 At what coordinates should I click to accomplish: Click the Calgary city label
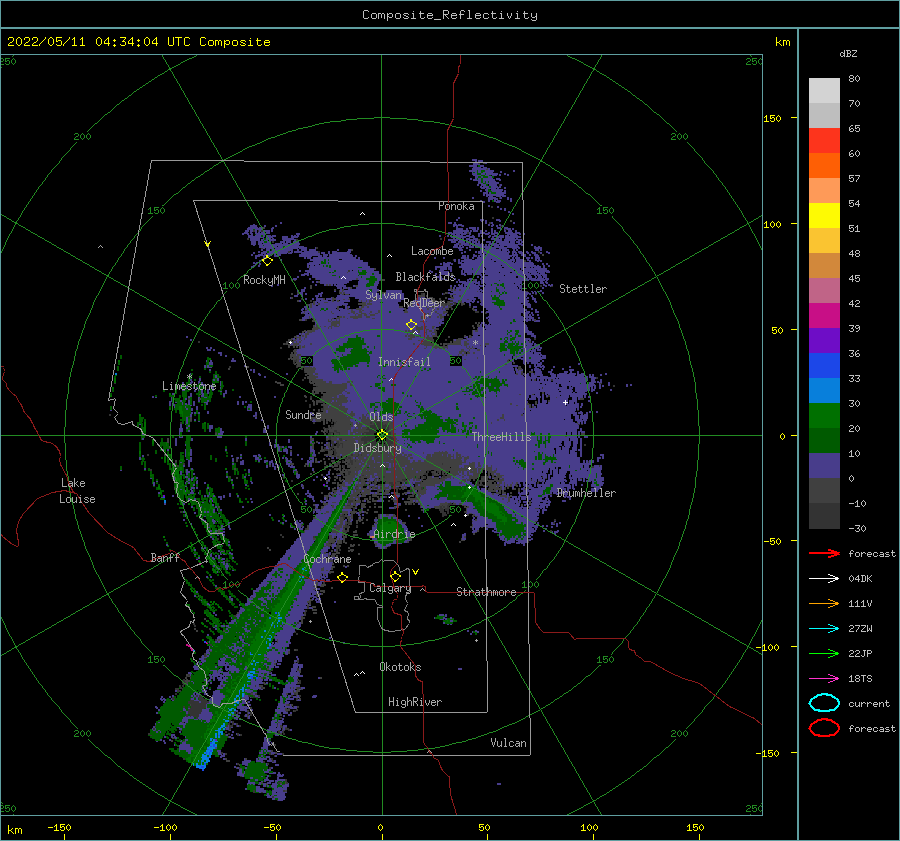pos(390,588)
